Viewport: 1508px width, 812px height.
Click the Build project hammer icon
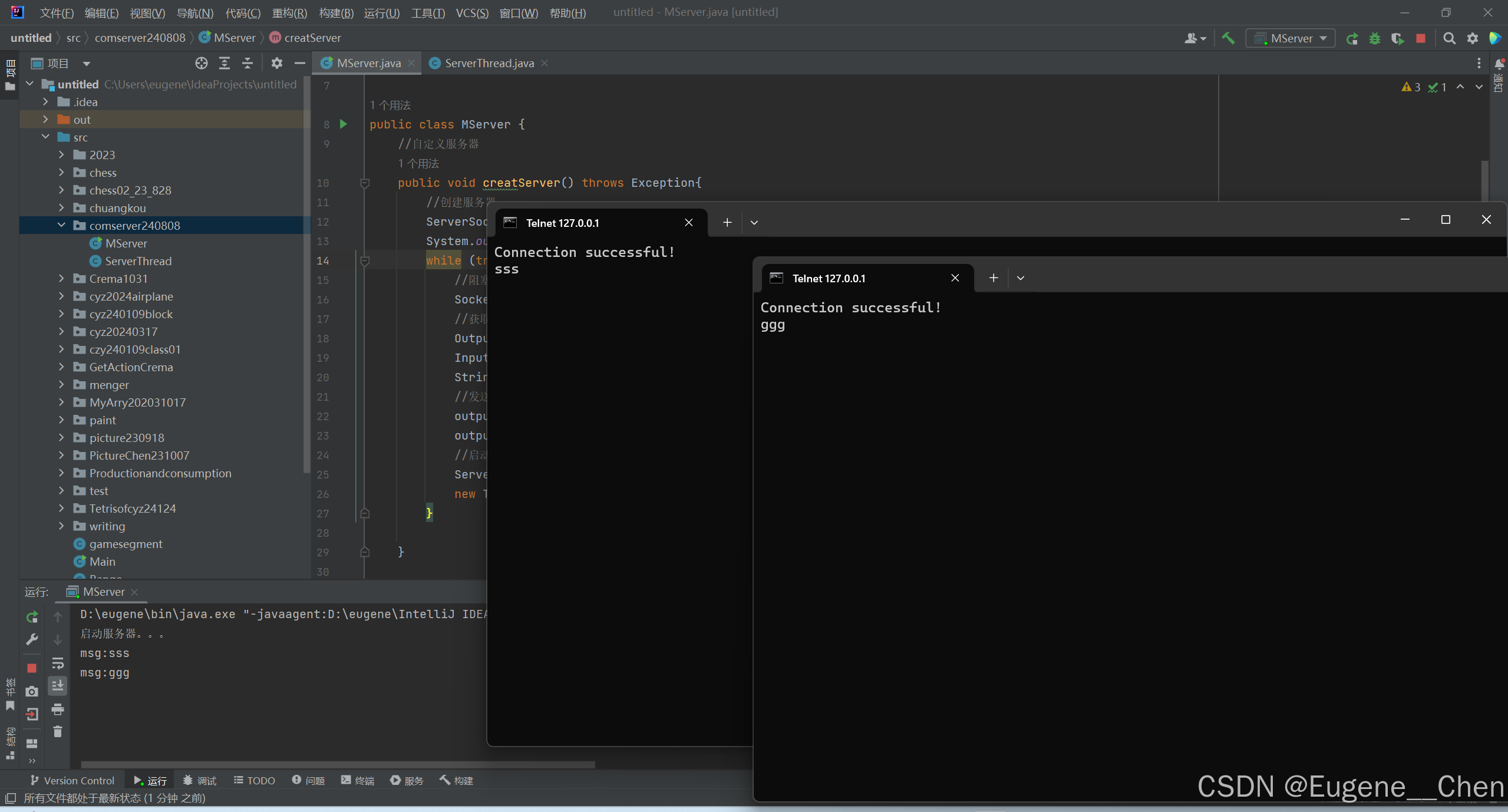coord(1228,38)
